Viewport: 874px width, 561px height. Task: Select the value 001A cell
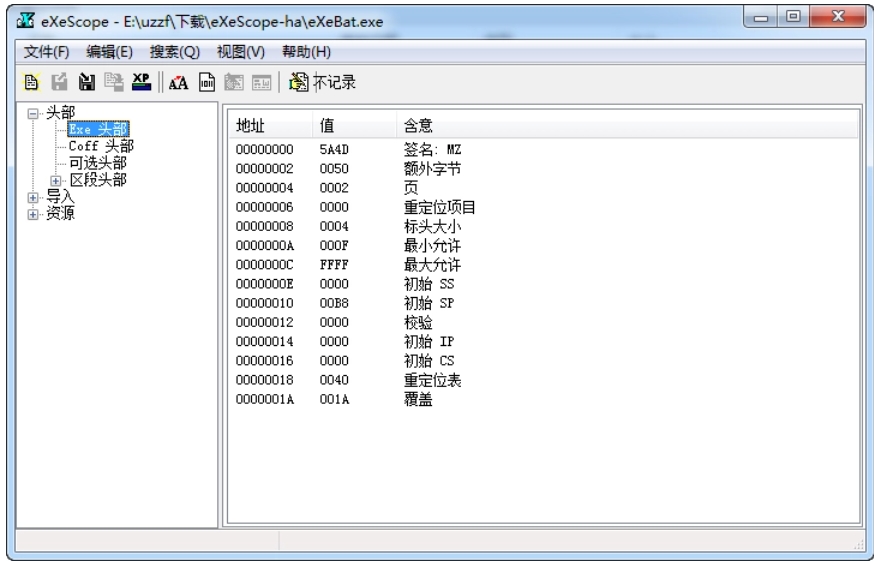tap(334, 399)
